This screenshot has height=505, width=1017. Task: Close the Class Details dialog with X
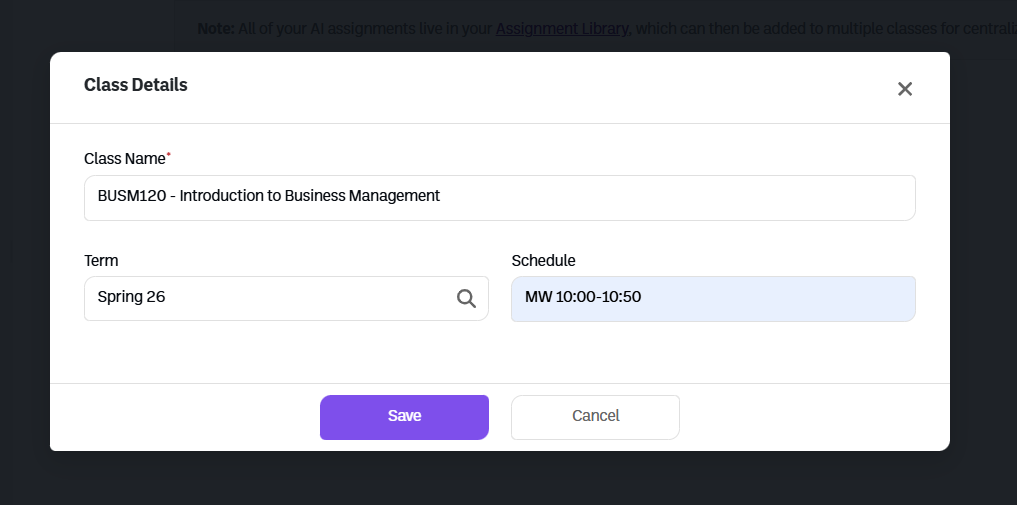[x=905, y=89]
